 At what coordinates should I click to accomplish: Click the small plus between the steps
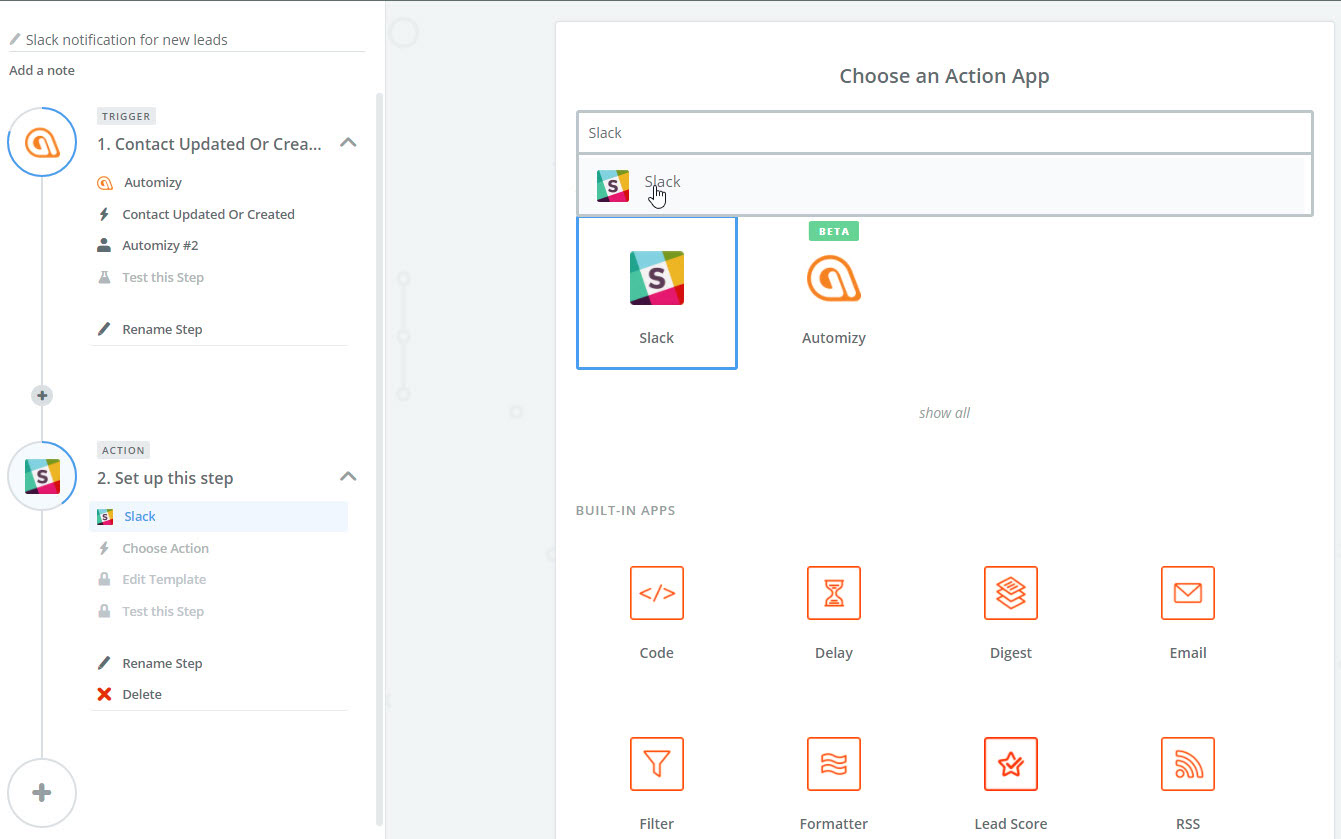42,395
